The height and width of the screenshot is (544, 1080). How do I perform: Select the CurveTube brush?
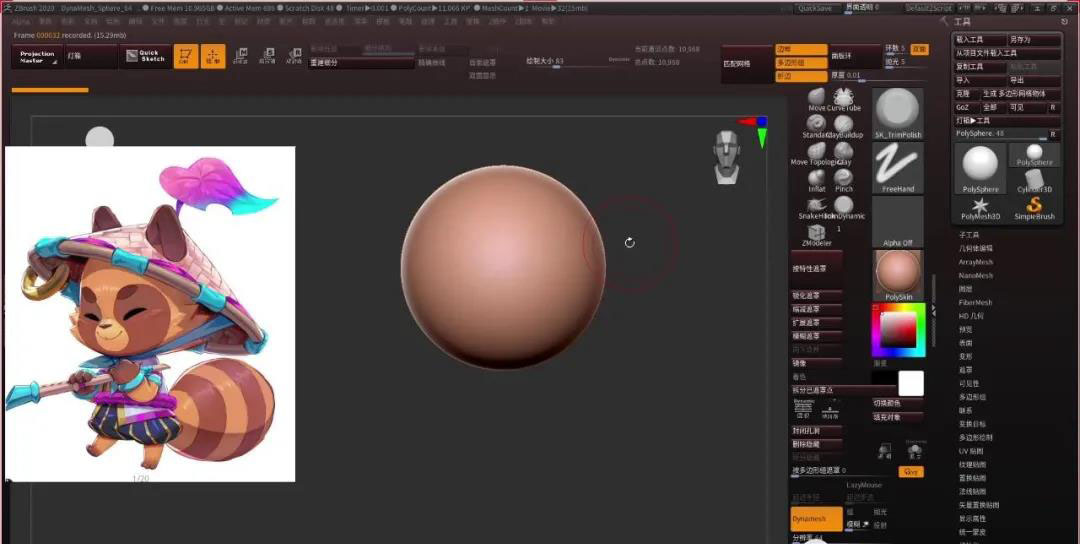click(x=843, y=97)
